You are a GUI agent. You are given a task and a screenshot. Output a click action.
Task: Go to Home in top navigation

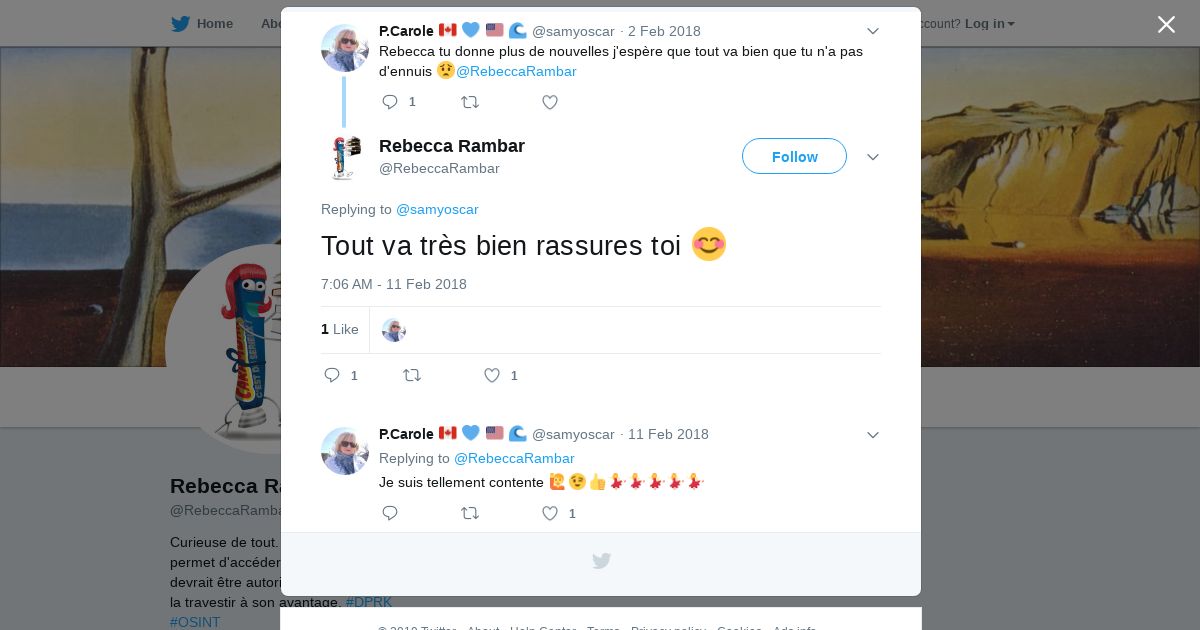(215, 24)
